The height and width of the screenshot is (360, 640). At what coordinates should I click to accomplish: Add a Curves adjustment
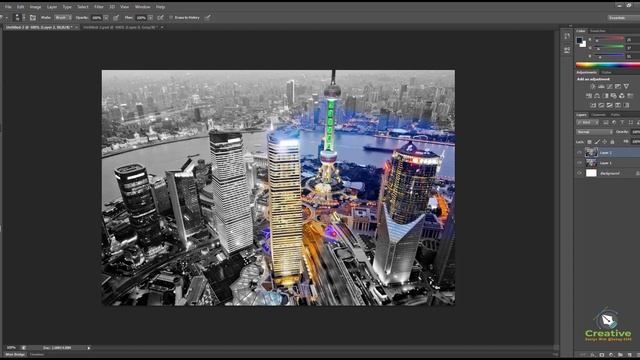tap(609, 87)
